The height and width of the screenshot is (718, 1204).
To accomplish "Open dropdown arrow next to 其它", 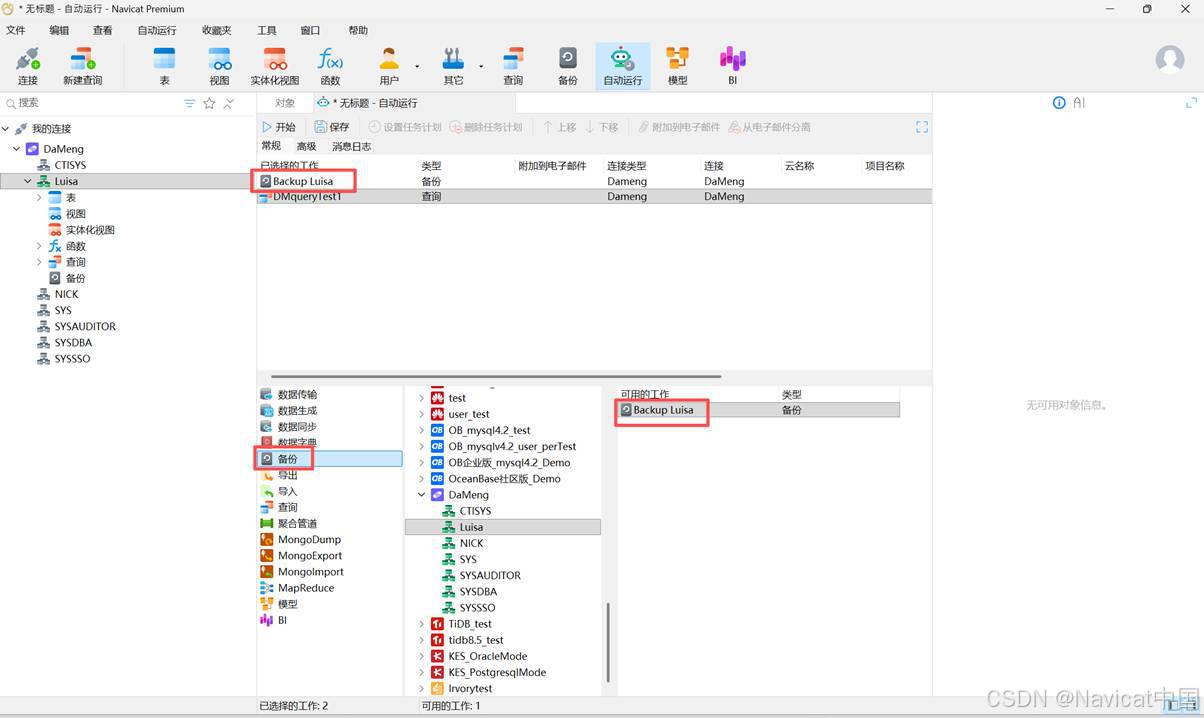I will [481, 67].
